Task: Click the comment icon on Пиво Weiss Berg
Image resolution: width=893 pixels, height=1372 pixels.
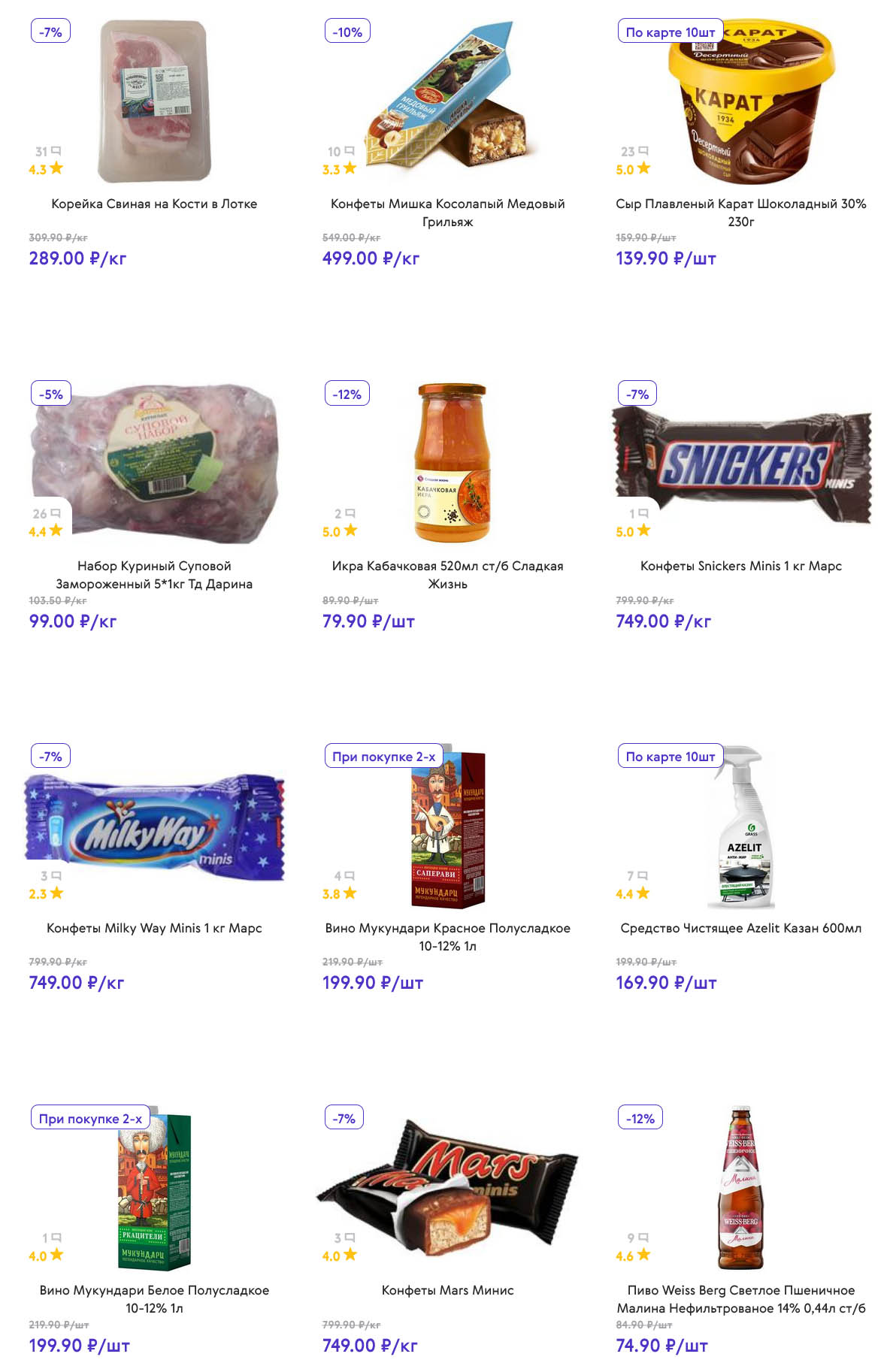Action: click(643, 1238)
